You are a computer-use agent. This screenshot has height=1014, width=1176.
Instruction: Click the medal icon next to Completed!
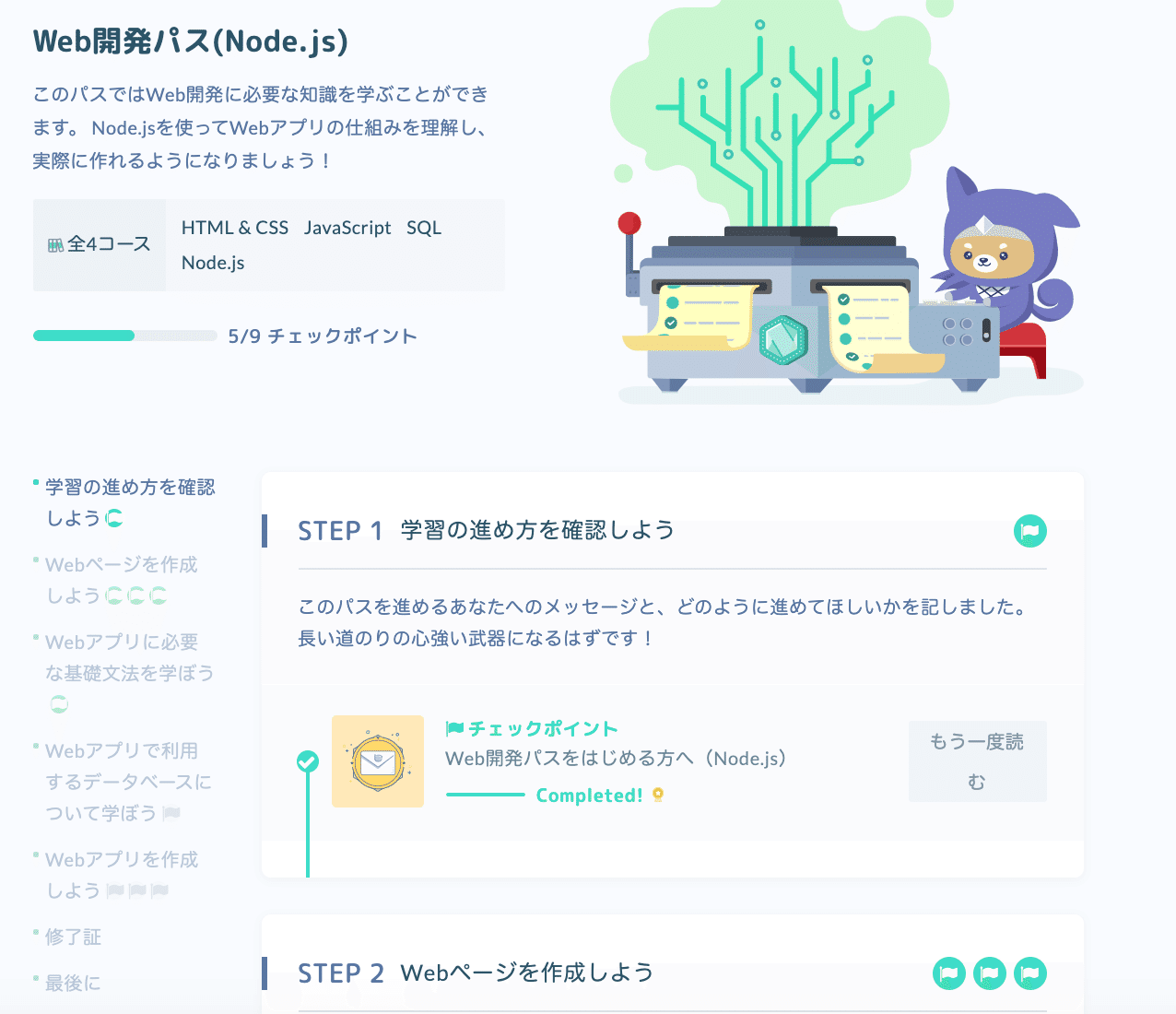pos(658,795)
